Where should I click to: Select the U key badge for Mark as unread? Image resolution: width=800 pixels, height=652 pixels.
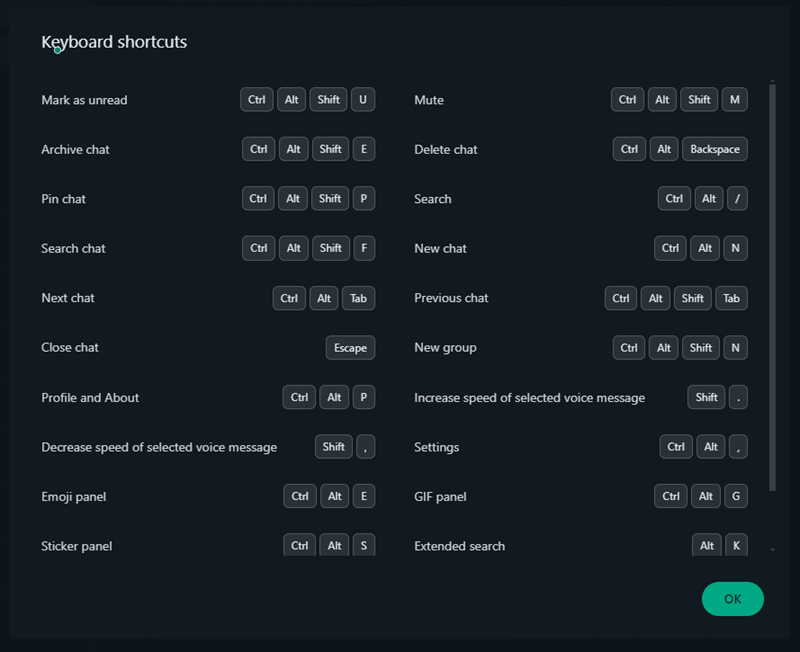tap(363, 100)
